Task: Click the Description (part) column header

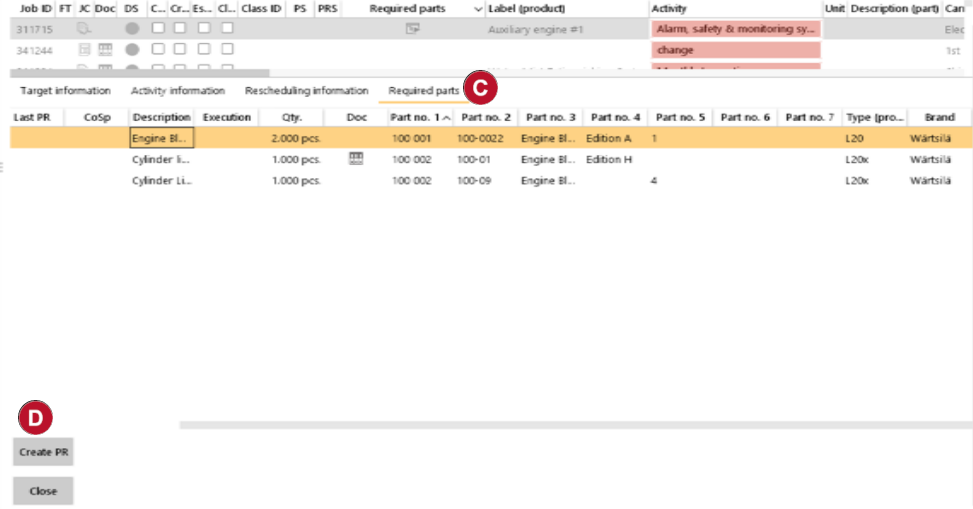Action: tap(894, 9)
